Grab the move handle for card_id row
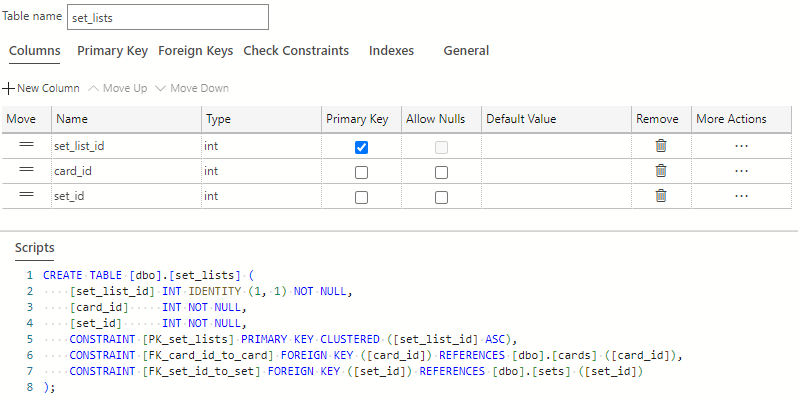Image resolution: width=798 pixels, height=397 pixels. pyautogui.click(x=26, y=169)
